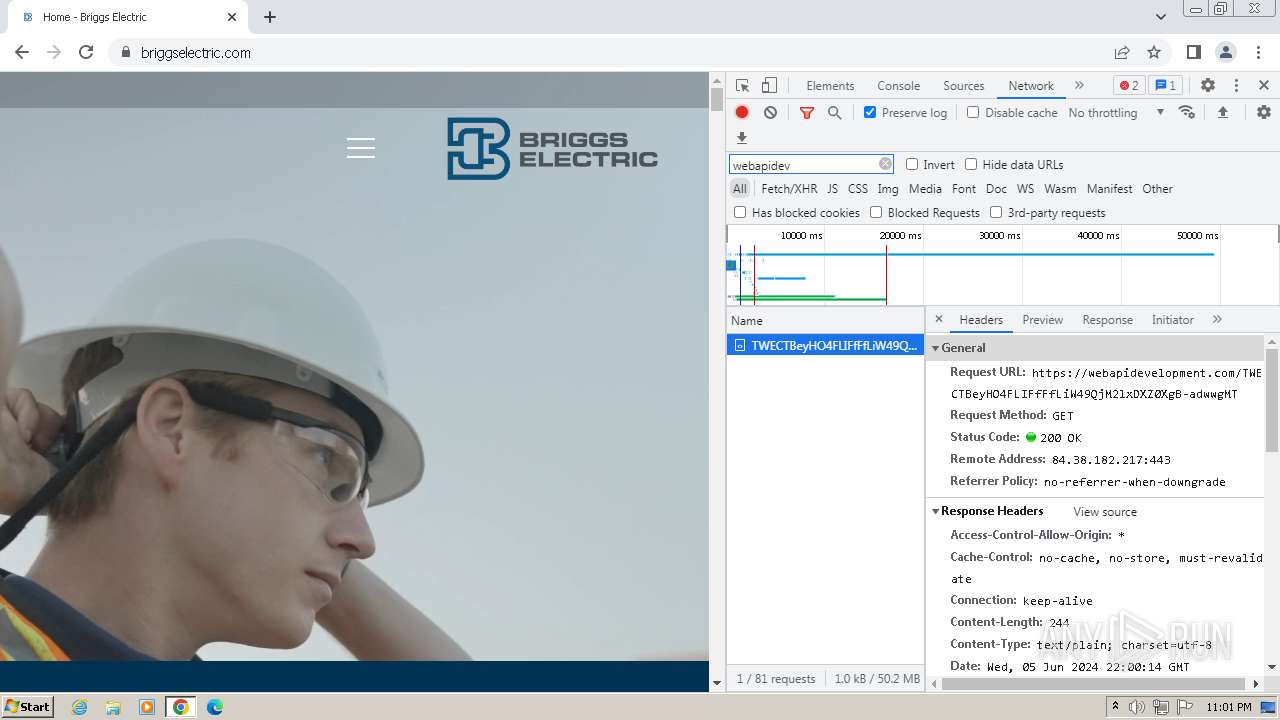Open network search magnifier
Image resolution: width=1280 pixels, height=720 pixels.
tap(835, 113)
